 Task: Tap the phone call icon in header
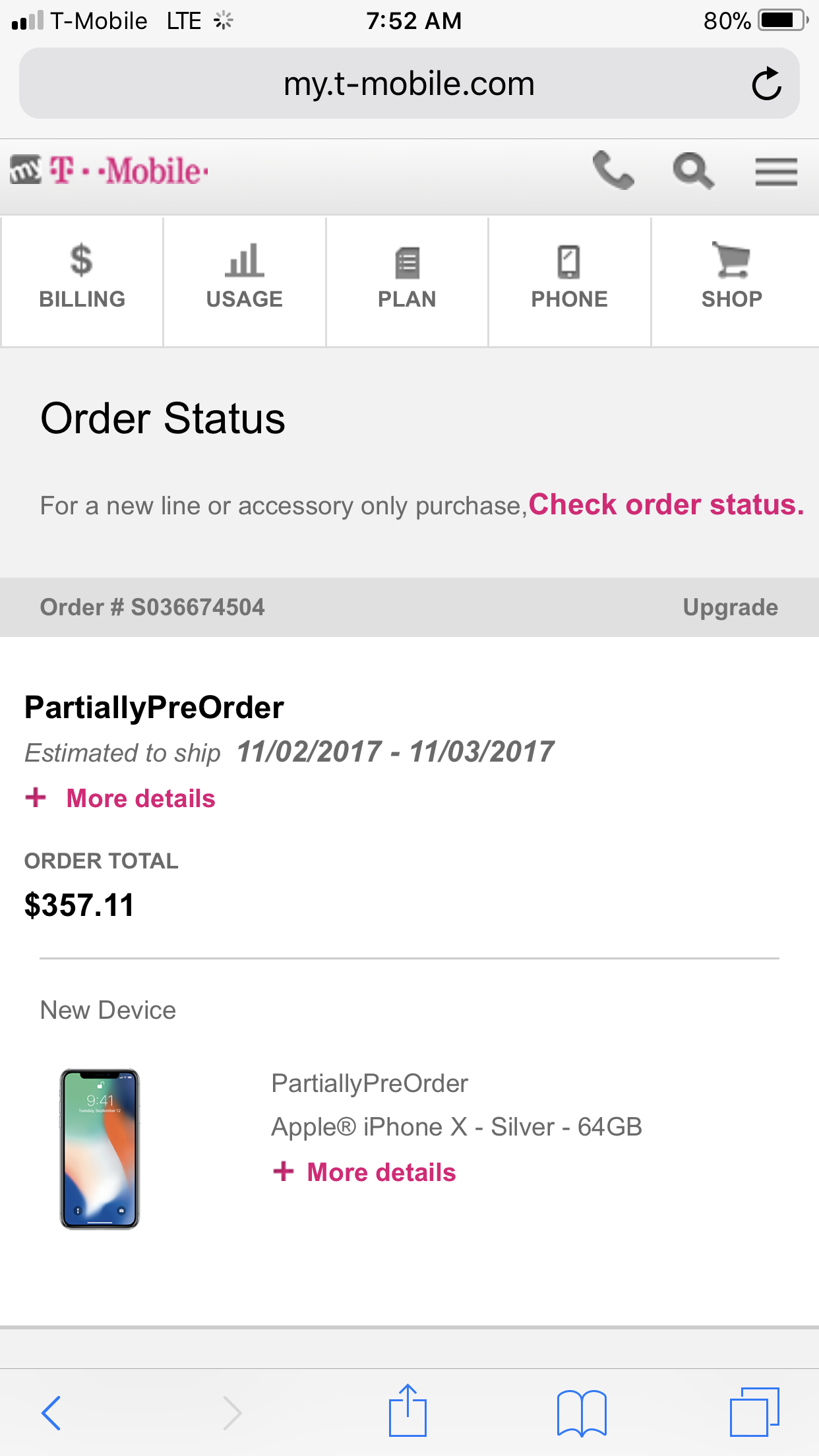[x=613, y=171]
